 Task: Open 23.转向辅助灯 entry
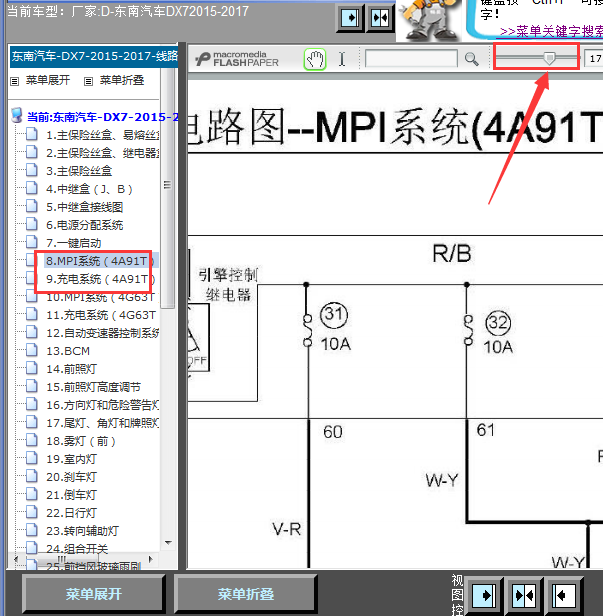82,531
